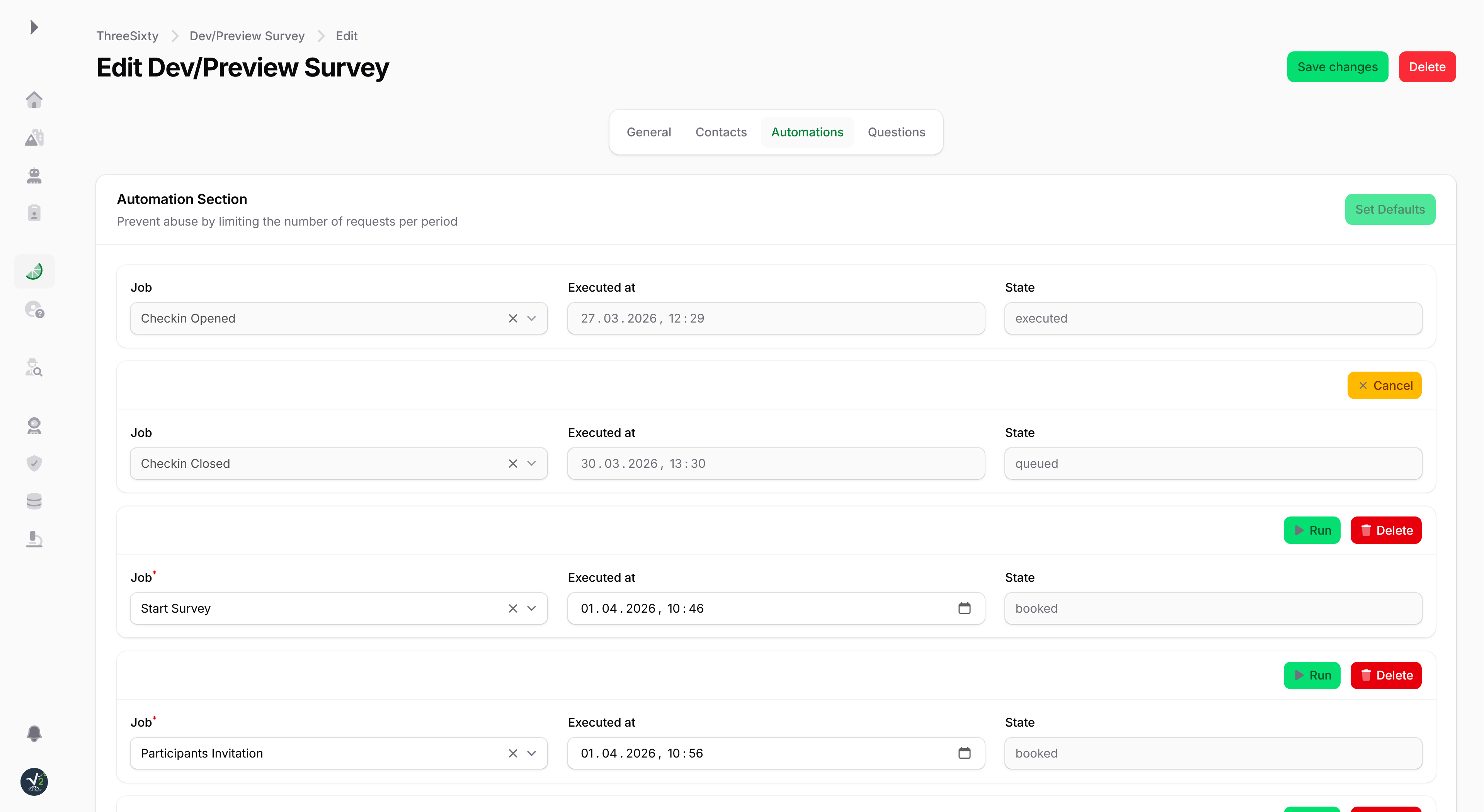
Task: Open the lime slice sidebar icon
Action: click(x=34, y=271)
